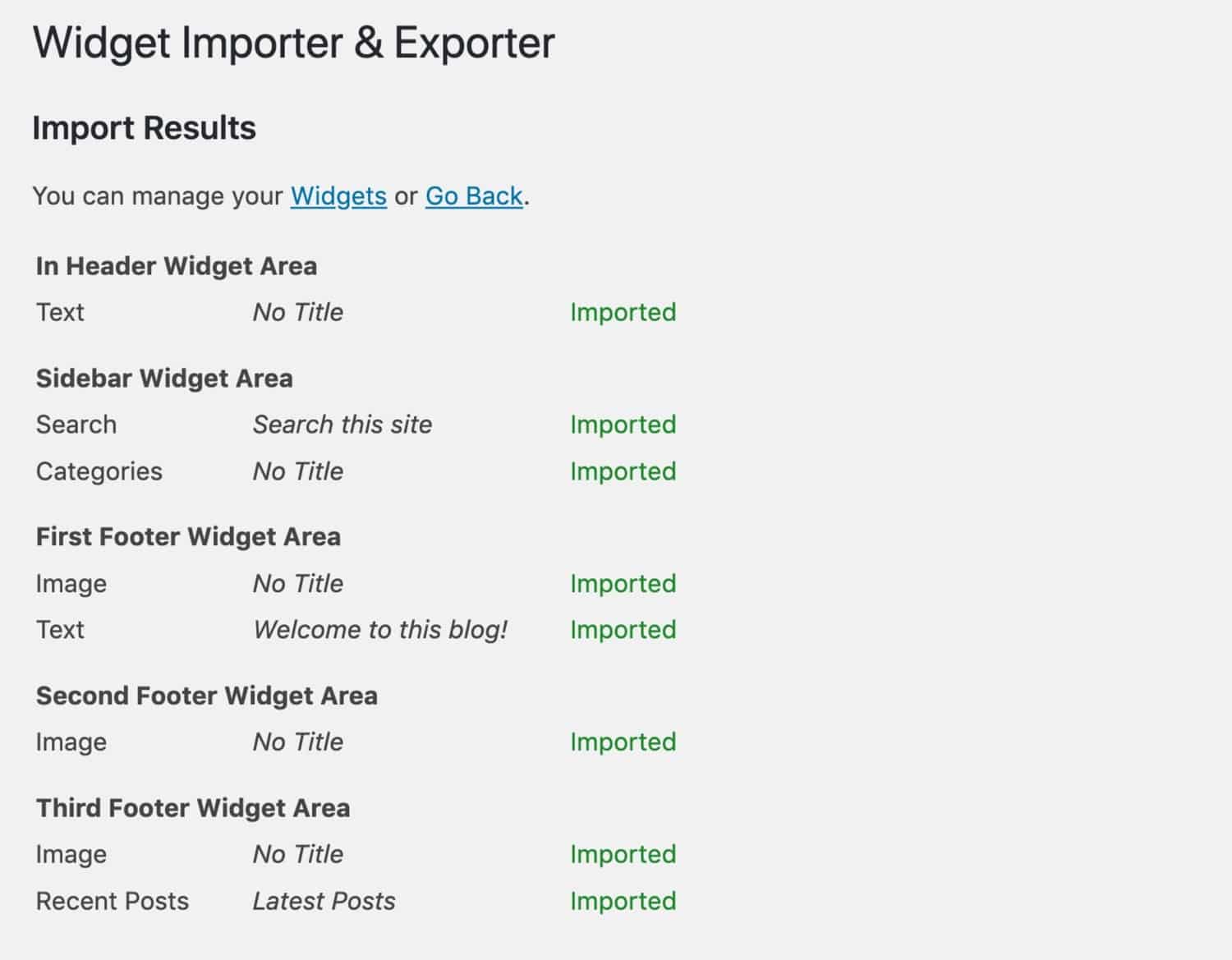
Task: Click the Imported label in header area row
Action: click(x=623, y=311)
